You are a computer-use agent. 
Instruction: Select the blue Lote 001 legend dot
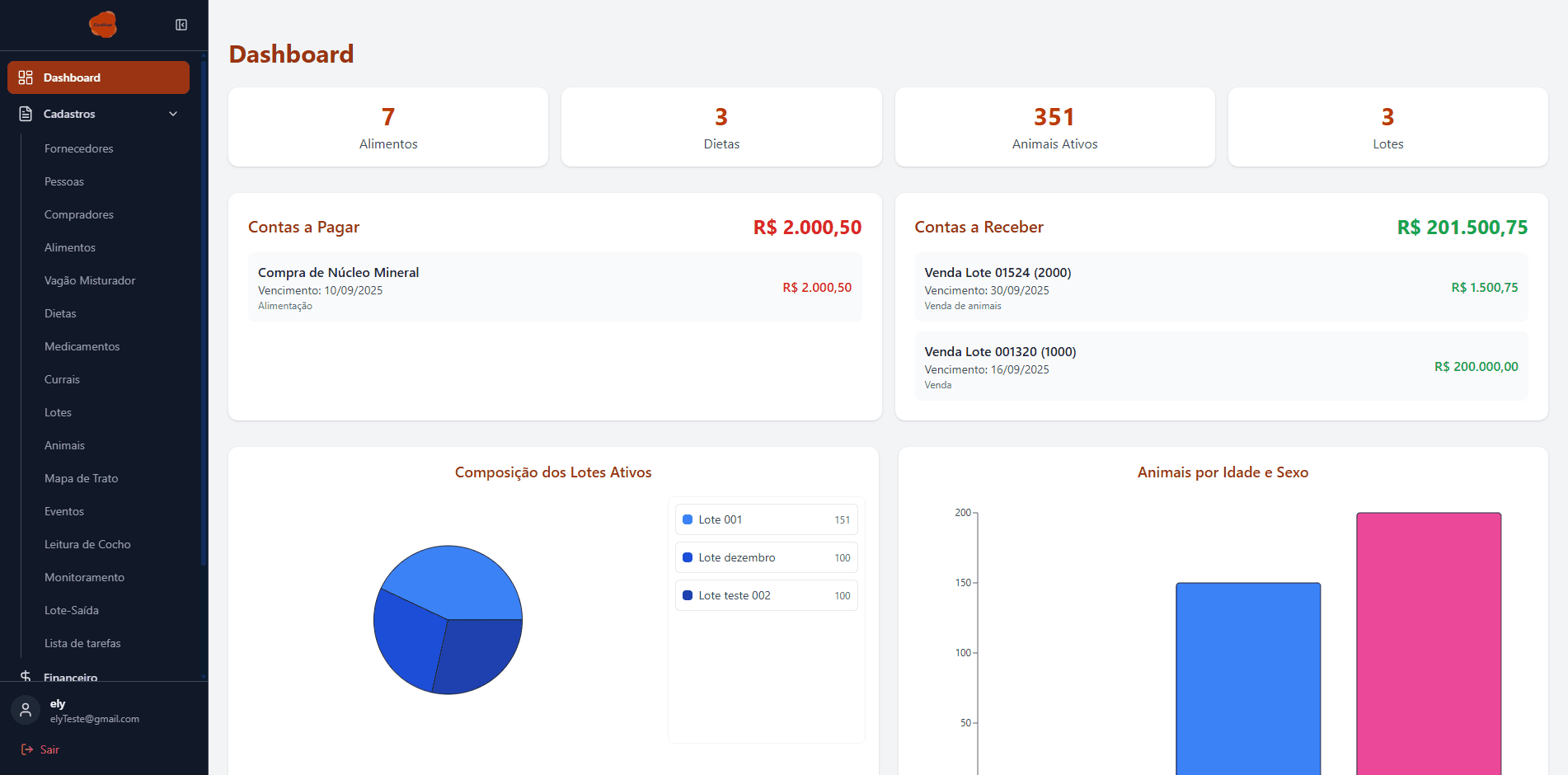pos(688,519)
